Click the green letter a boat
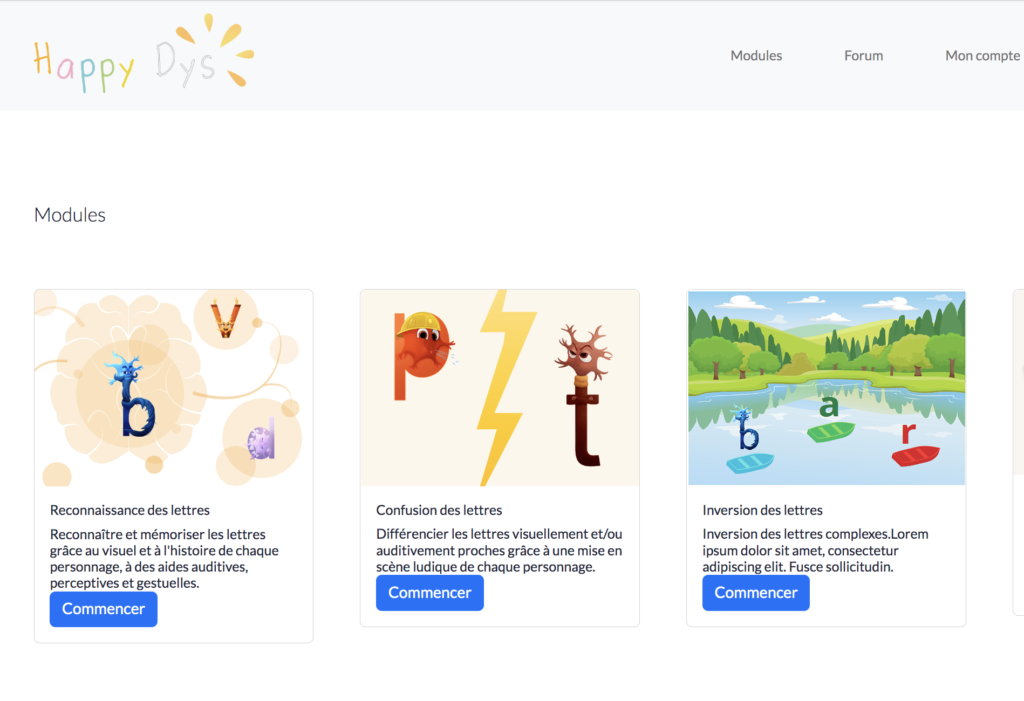Screen dimensions: 1024x701 pos(830,419)
